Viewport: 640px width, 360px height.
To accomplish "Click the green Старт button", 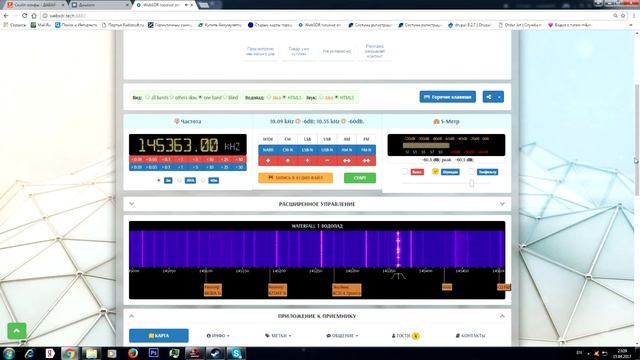I will (x=360, y=178).
